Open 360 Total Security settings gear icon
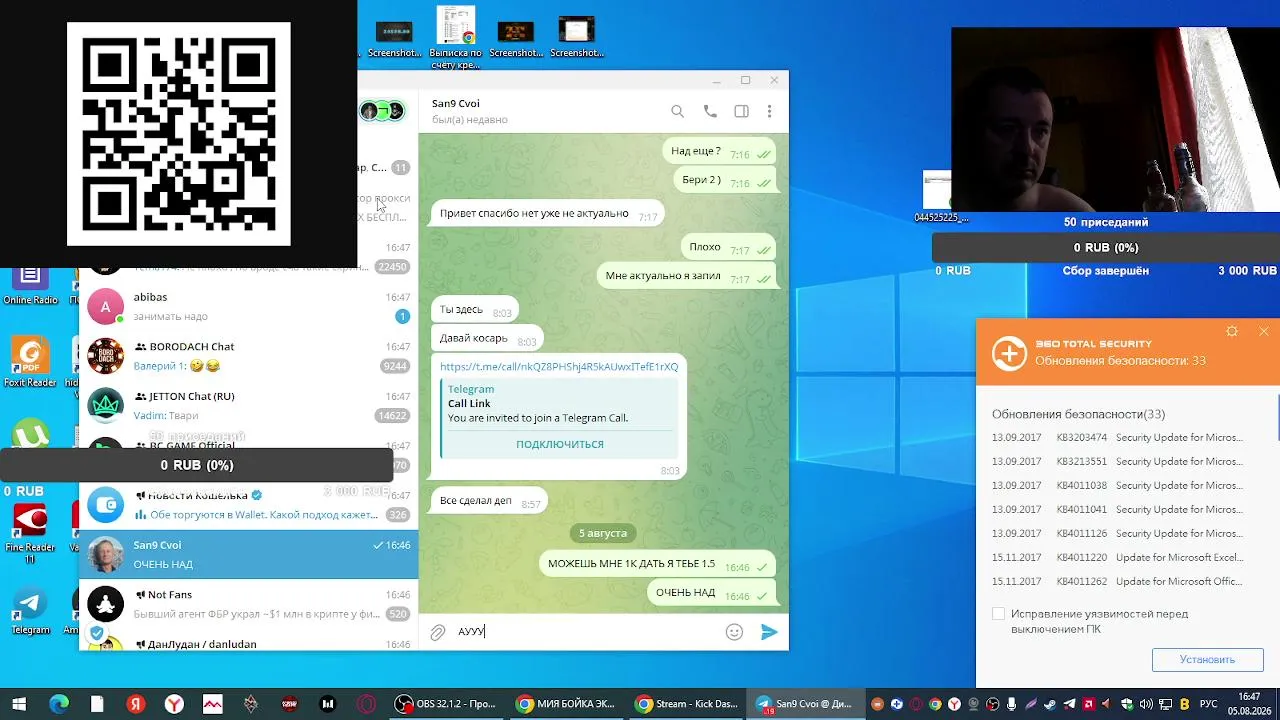 coord(1232,332)
